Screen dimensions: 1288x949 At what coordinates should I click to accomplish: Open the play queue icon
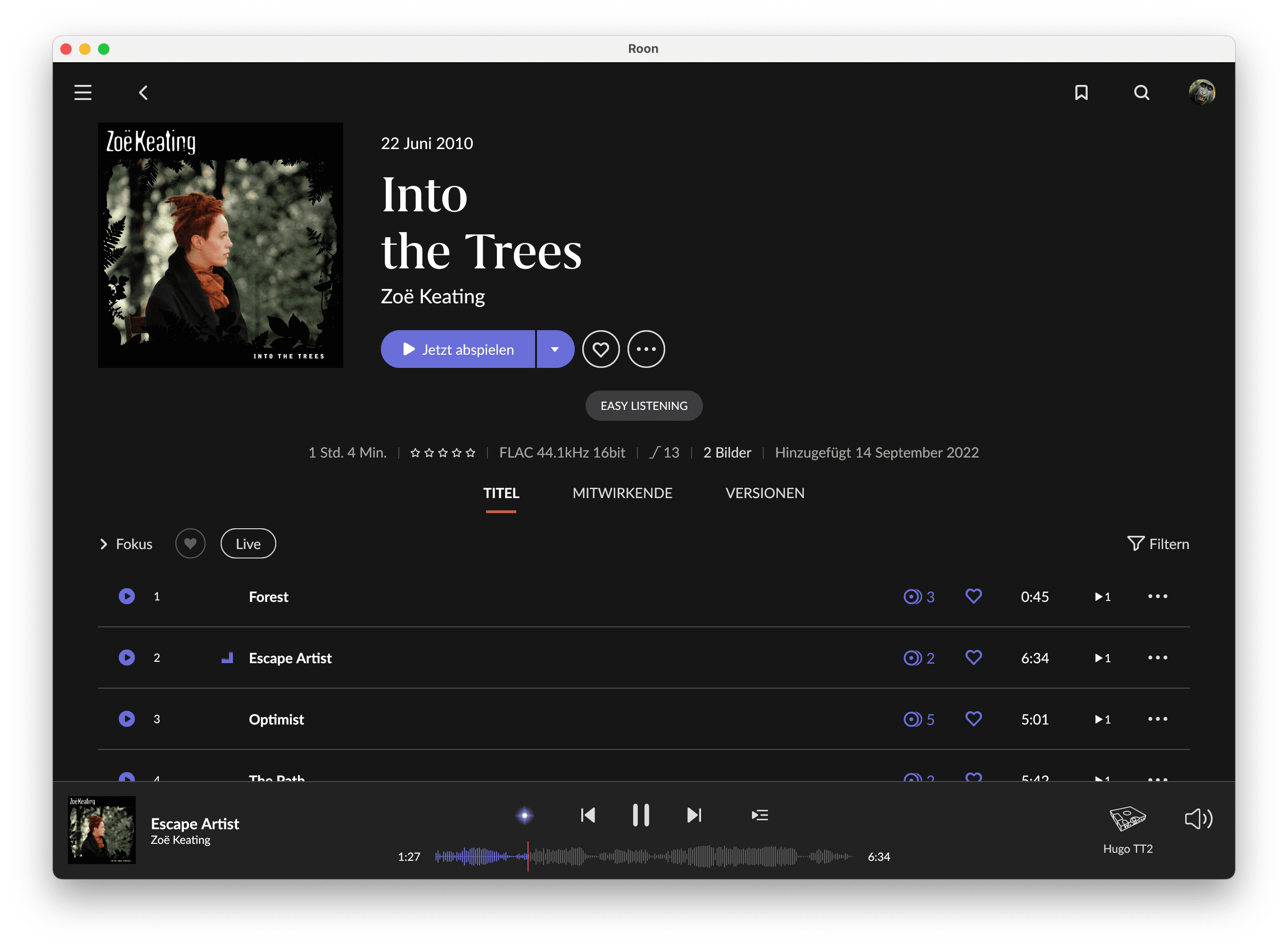[759, 815]
